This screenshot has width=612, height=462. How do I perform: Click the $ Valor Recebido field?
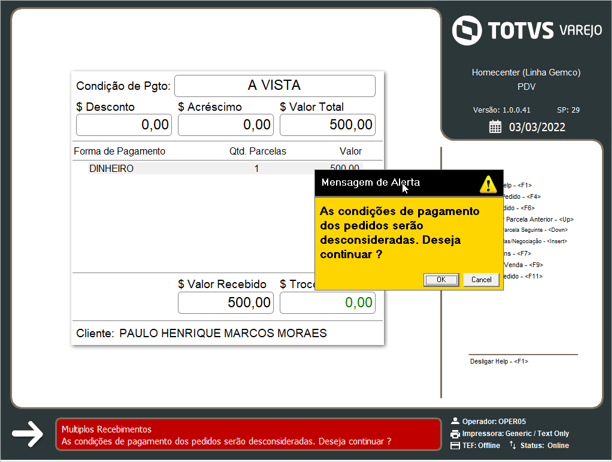tap(226, 303)
